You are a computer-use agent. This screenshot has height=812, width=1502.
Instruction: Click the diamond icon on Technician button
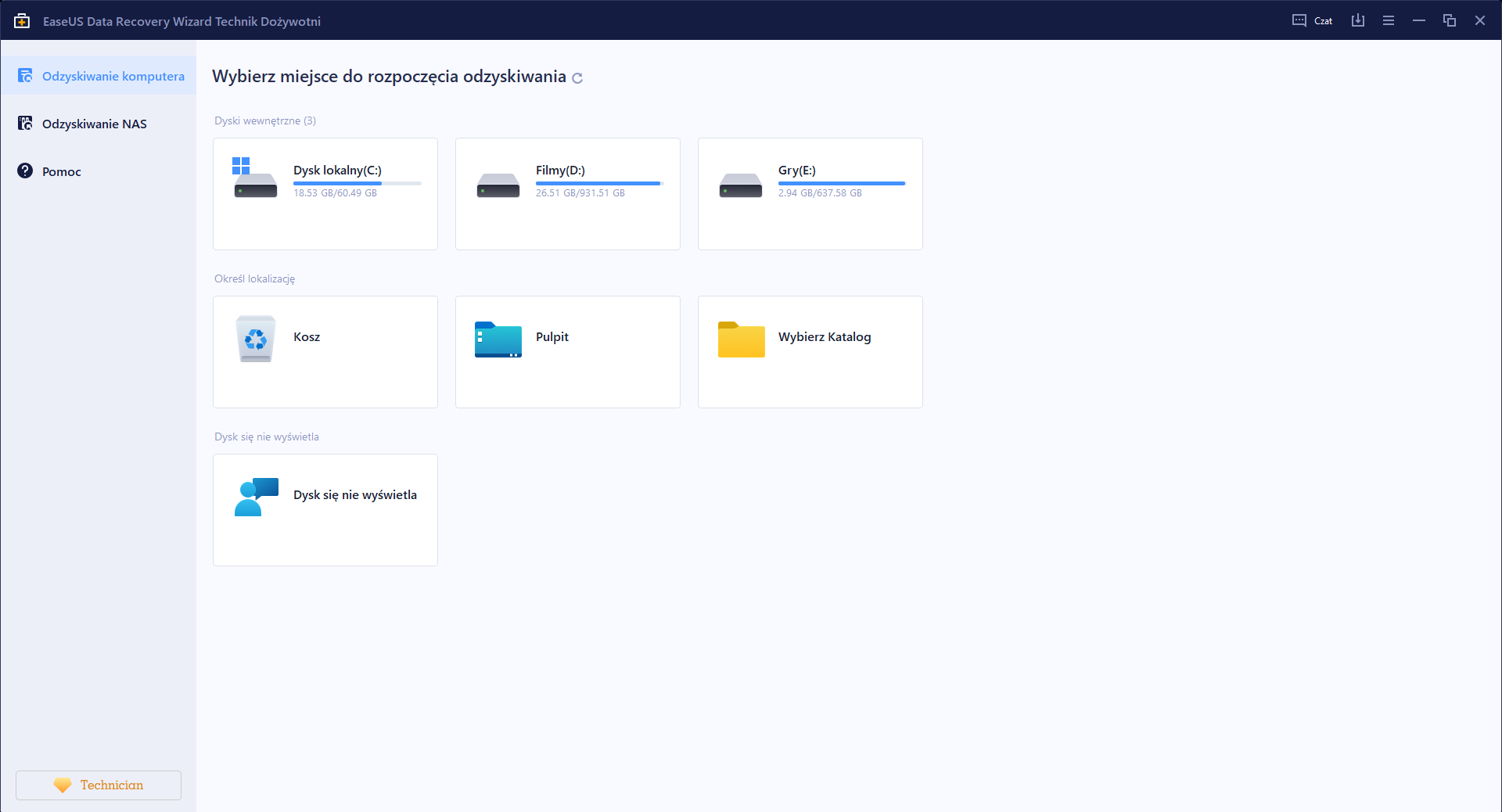63,785
